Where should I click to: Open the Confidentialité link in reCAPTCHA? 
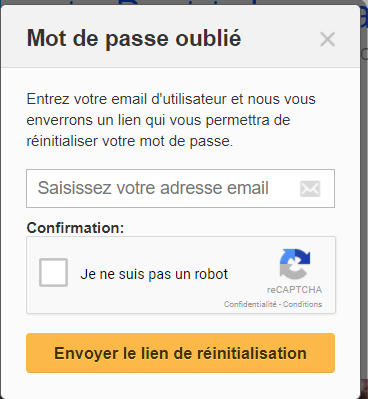[x=250, y=304]
